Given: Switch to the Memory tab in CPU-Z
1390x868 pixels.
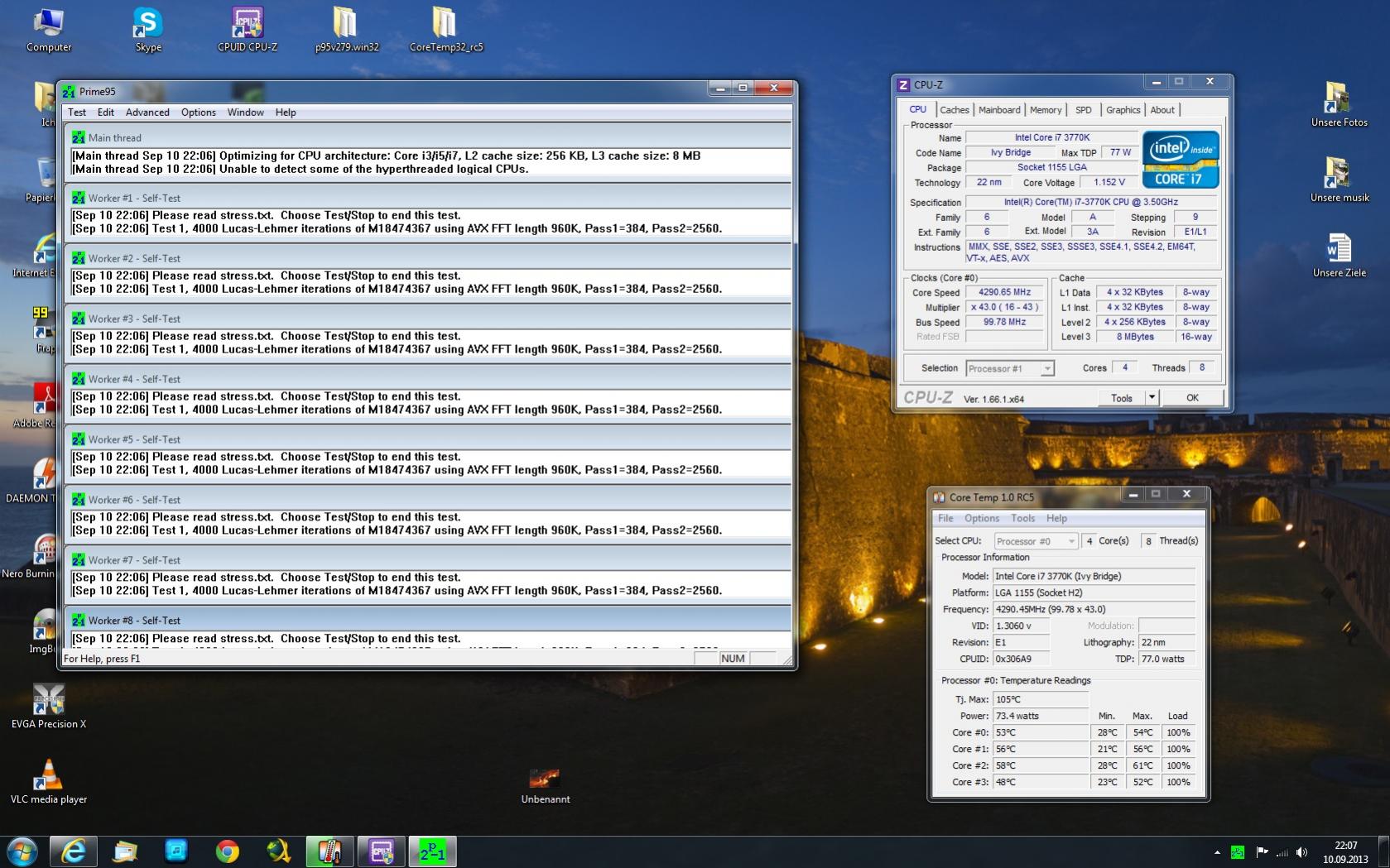Looking at the screenshot, I should pyautogui.click(x=1046, y=110).
